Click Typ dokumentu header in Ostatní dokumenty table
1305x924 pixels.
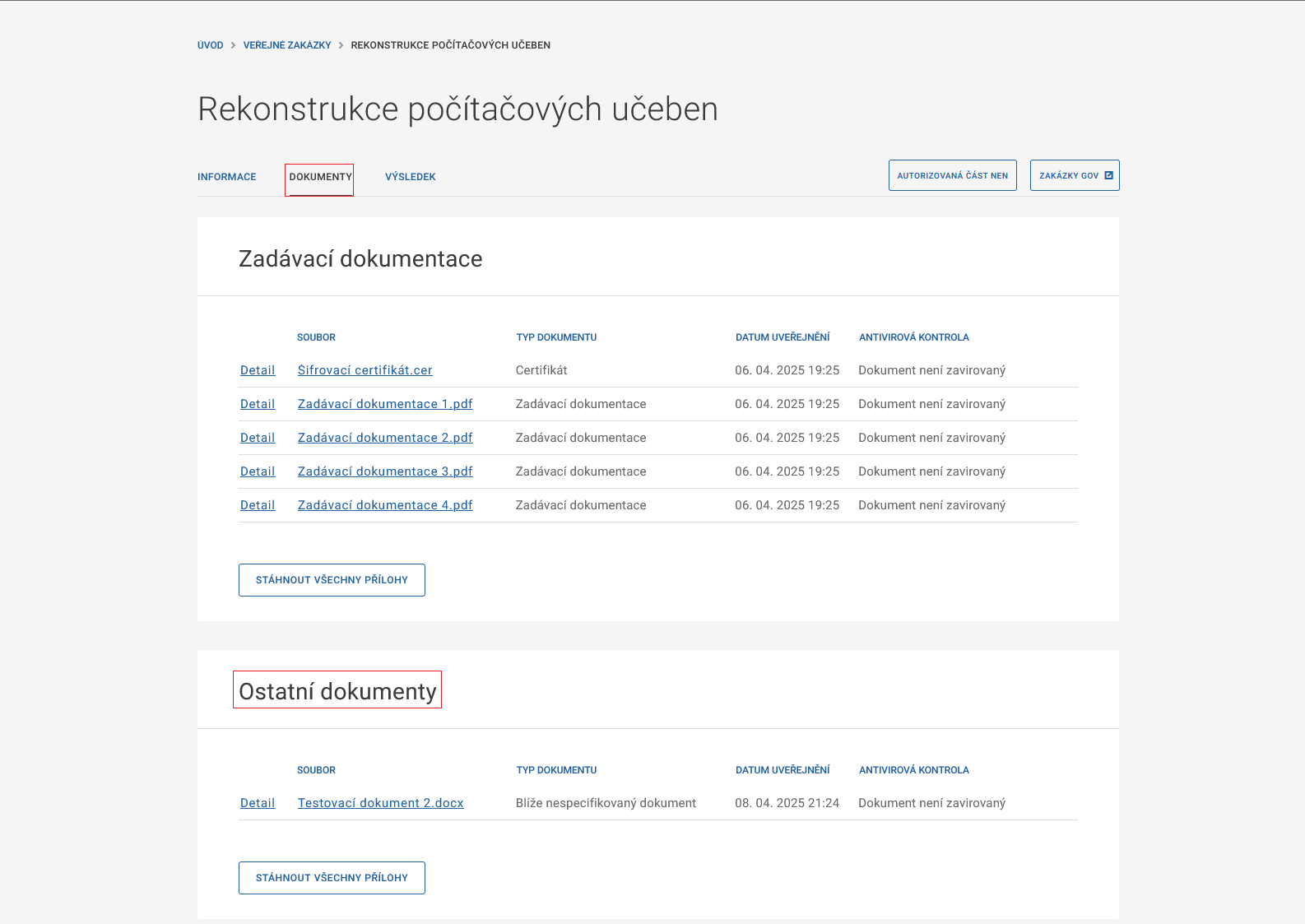tap(556, 770)
